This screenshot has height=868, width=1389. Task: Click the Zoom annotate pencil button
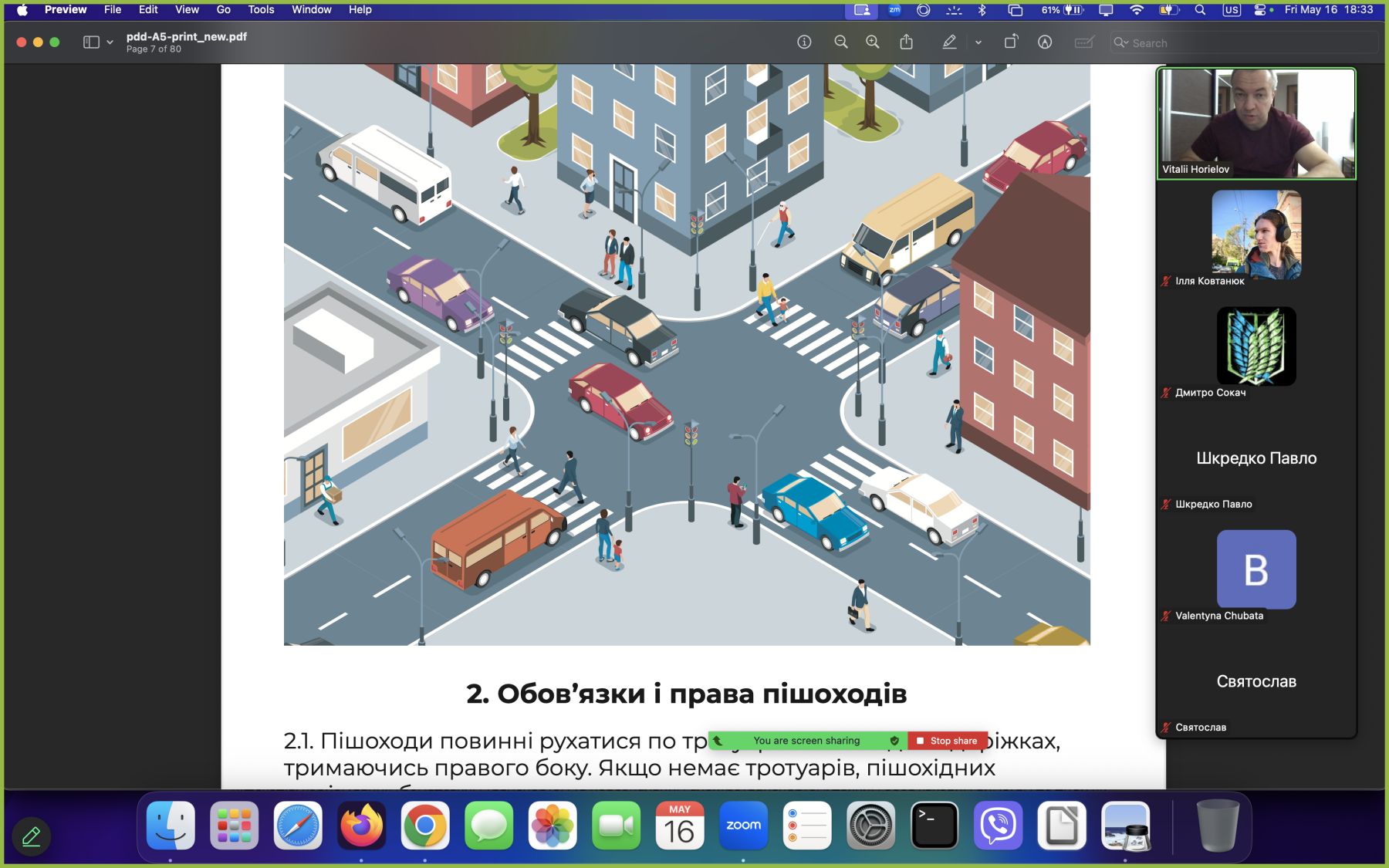pos(32,836)
